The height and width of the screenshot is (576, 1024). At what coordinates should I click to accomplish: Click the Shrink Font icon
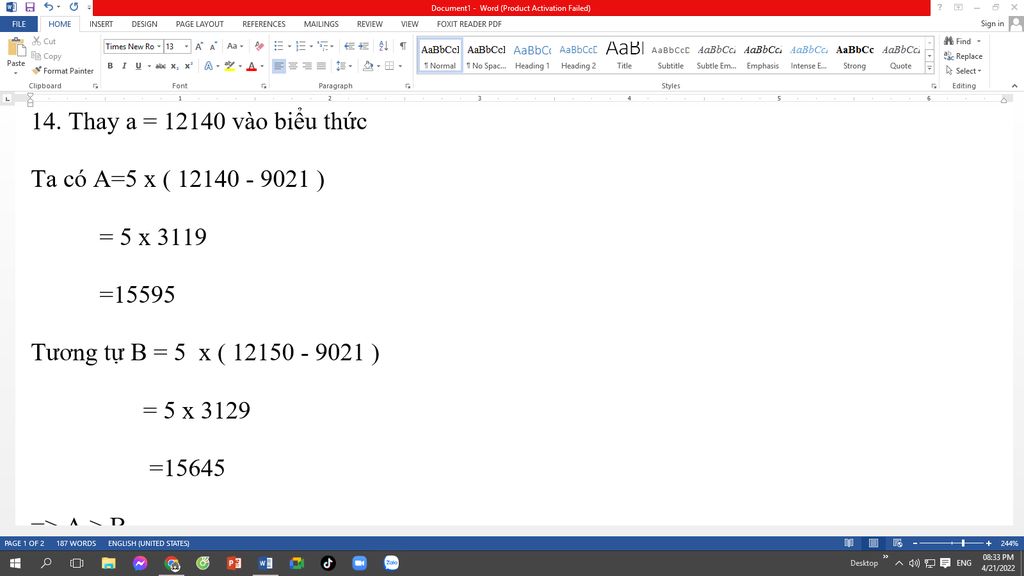pyautogui.click(x=213, y=46)
